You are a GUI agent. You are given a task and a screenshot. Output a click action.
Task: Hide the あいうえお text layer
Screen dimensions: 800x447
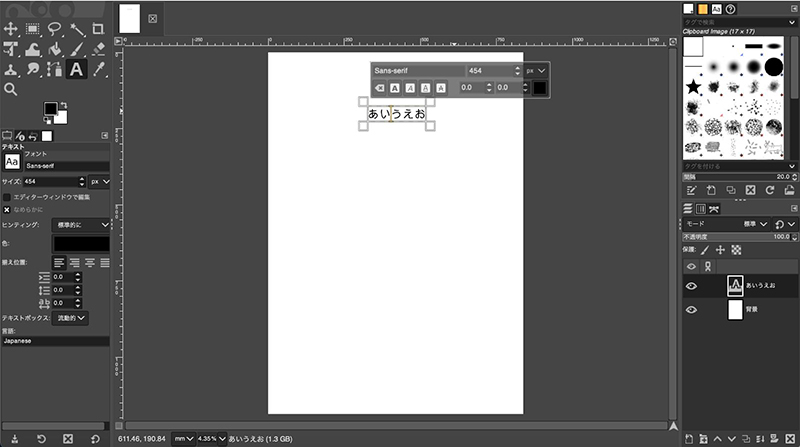691,286
